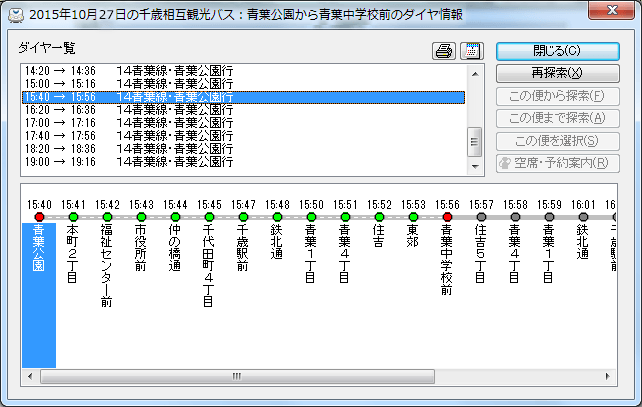Select the 14:20 → 14:36 timetable entry
The height and width of the screenshot is (407, 642).
click(x=128, y=71)
